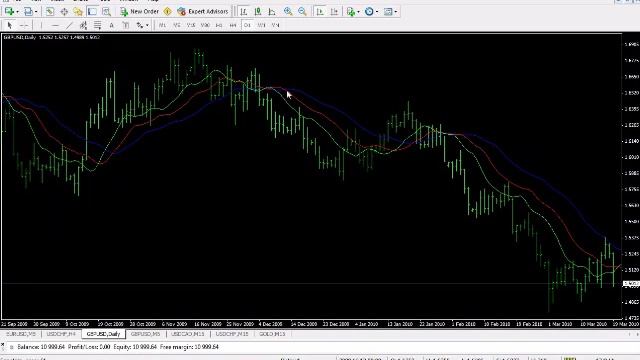Open the USDCHF,M15 chart tab
Viewport: 640px width, 360px height.
point(232,334)
